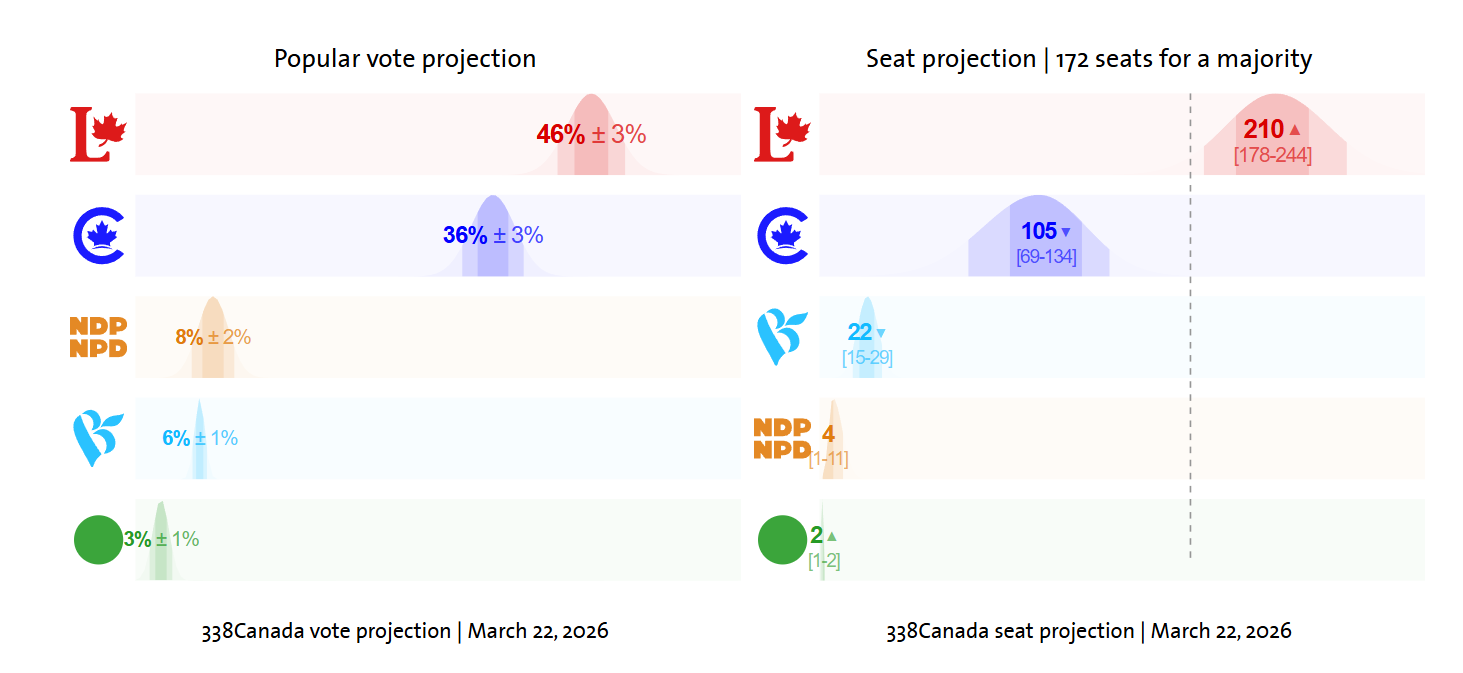Click the Bloc 22 seat projection number
The height and width of the screenshot is (673, 1463).
coord(860,332)
